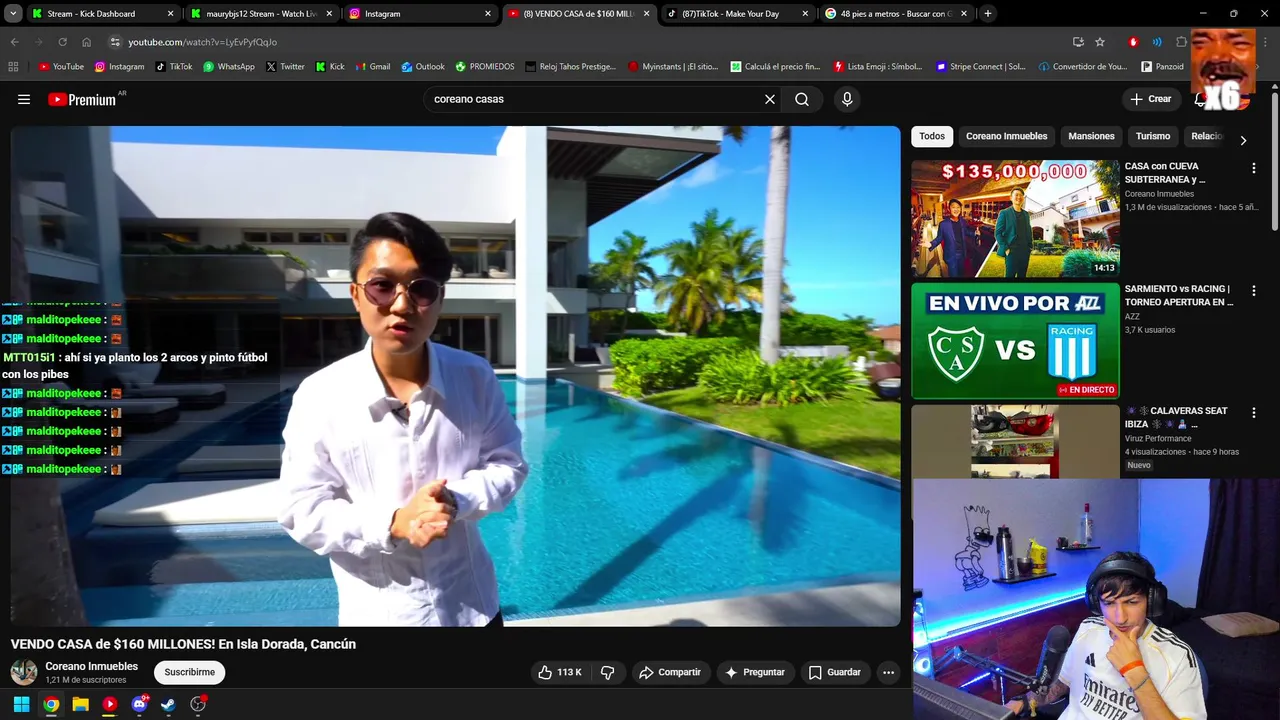Dislike the video with thumbs down
This screenshot has height=720, width=1280.
[x=607, y=672]
